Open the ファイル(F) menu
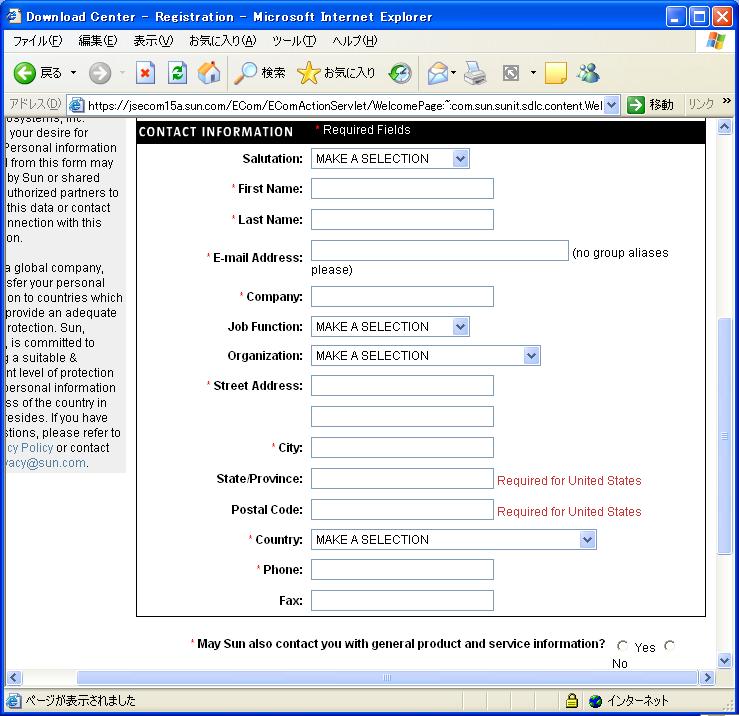 coord(37,41)
